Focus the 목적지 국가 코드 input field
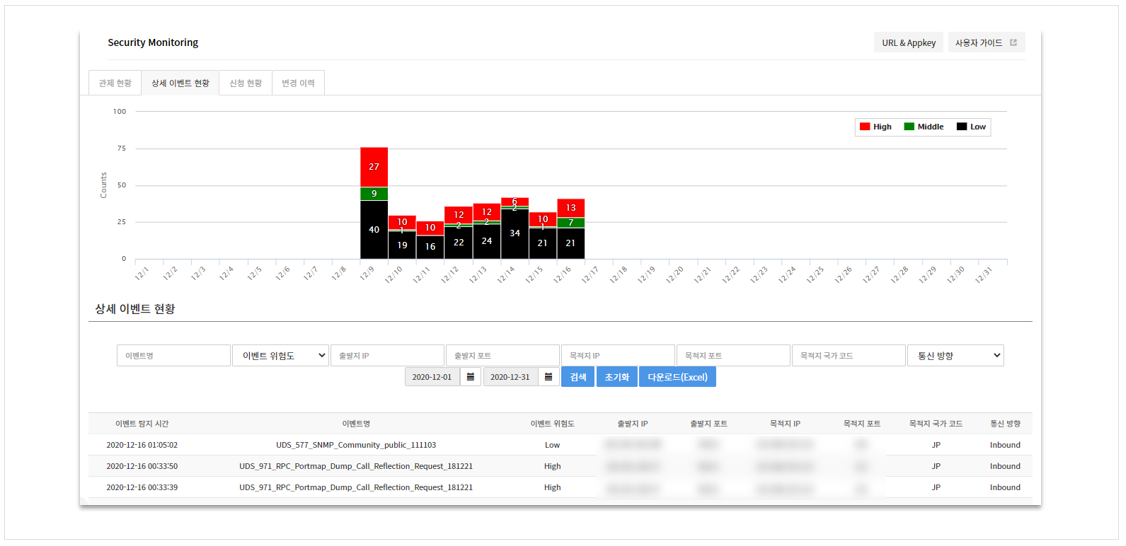 pos(849,356)
